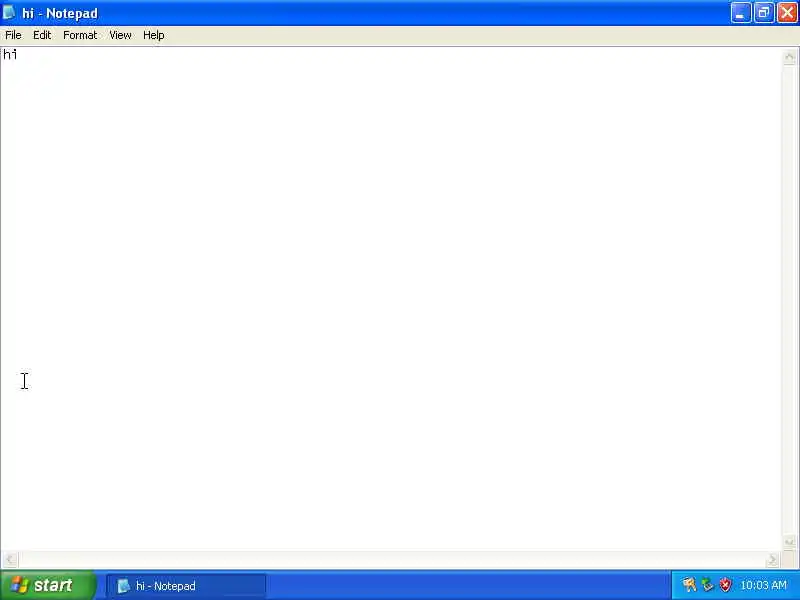Open the Edit menu

coord(42,35)
